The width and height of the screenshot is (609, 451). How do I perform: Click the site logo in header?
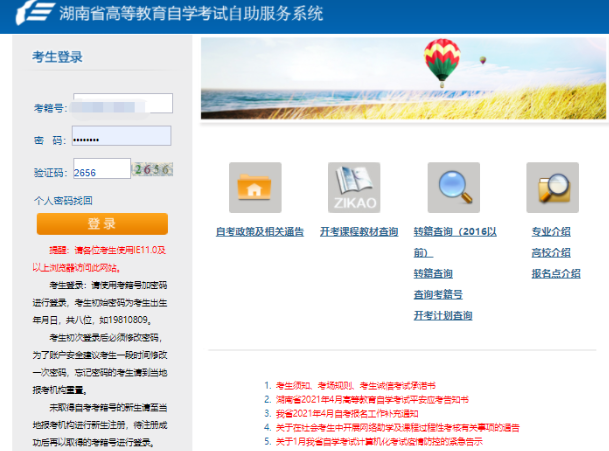pos(35,13)
